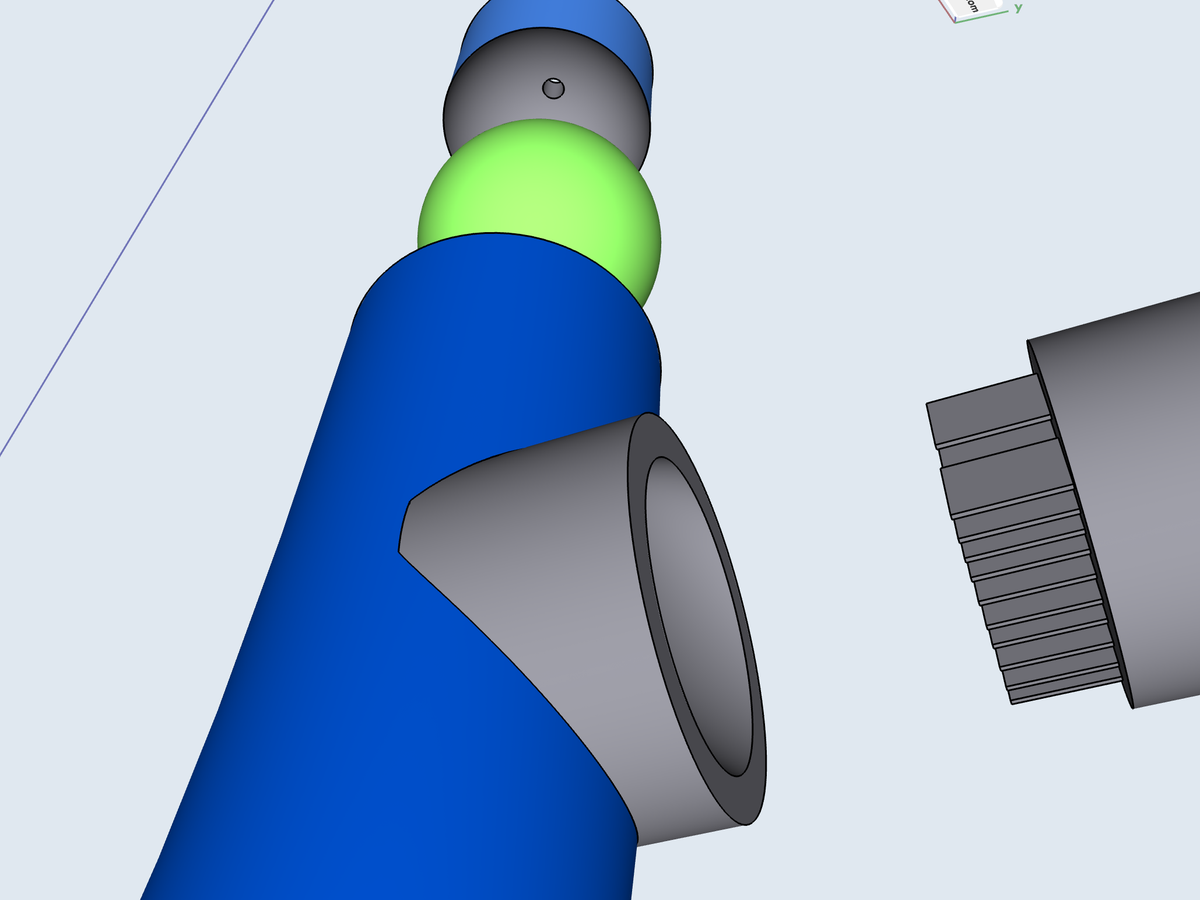This screenshot has height=900, width=1200.
Task: Select the small hole in the gray cylinder
Action: point(553,89)
